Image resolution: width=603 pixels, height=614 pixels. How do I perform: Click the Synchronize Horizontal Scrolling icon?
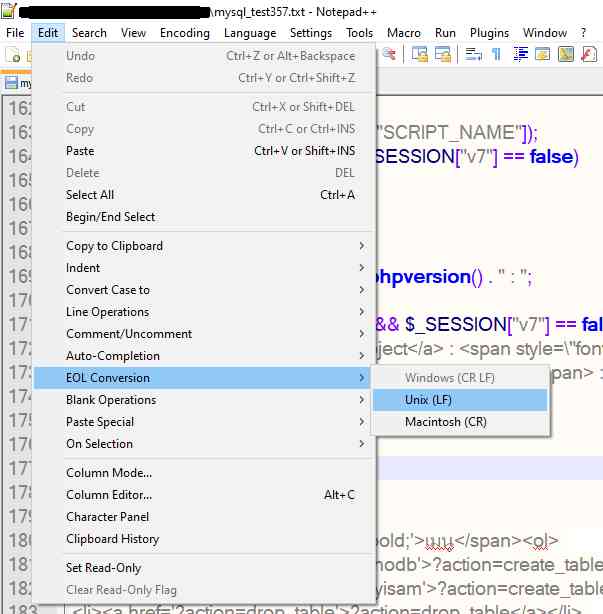pyautogui.click(x=442, y=55)
